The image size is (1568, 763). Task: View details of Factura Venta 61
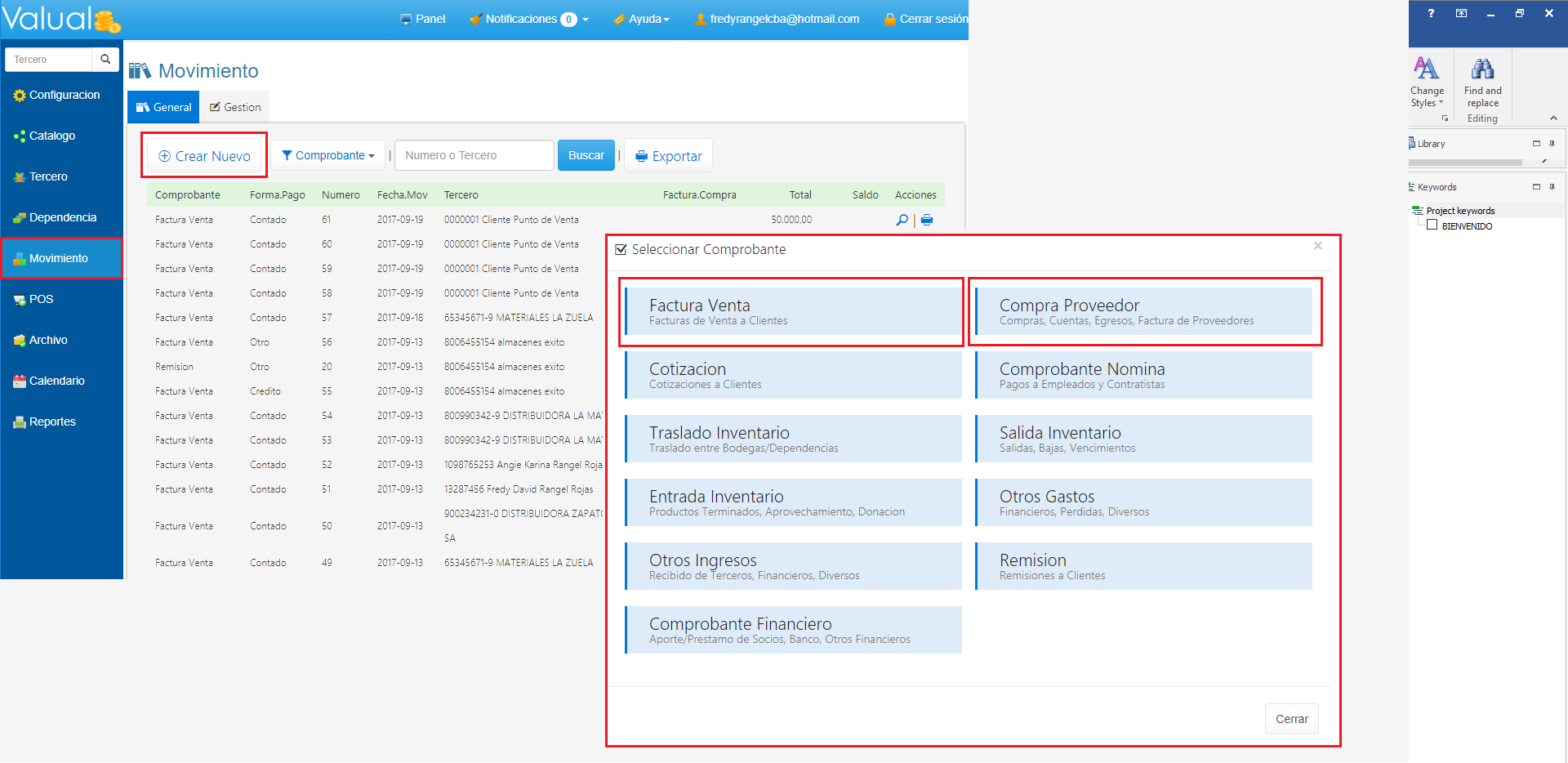coord(902,220)
